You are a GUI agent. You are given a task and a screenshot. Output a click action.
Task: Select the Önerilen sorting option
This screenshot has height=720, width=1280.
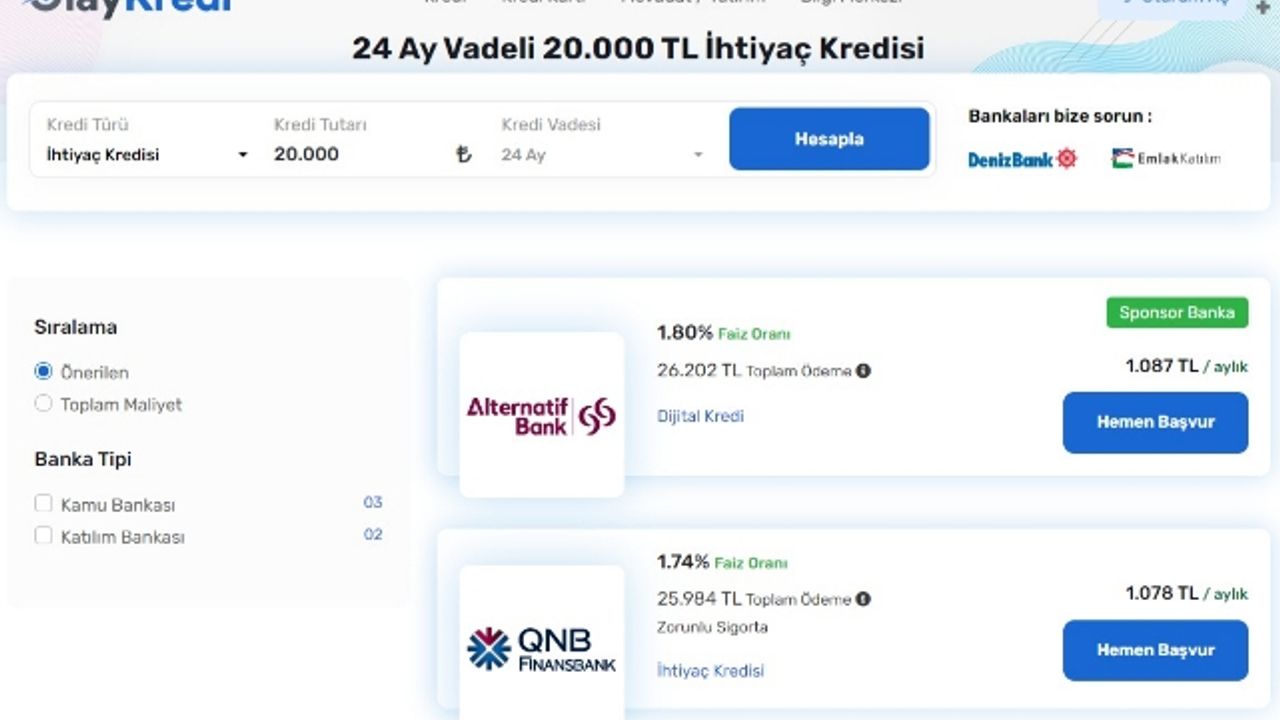43,371
